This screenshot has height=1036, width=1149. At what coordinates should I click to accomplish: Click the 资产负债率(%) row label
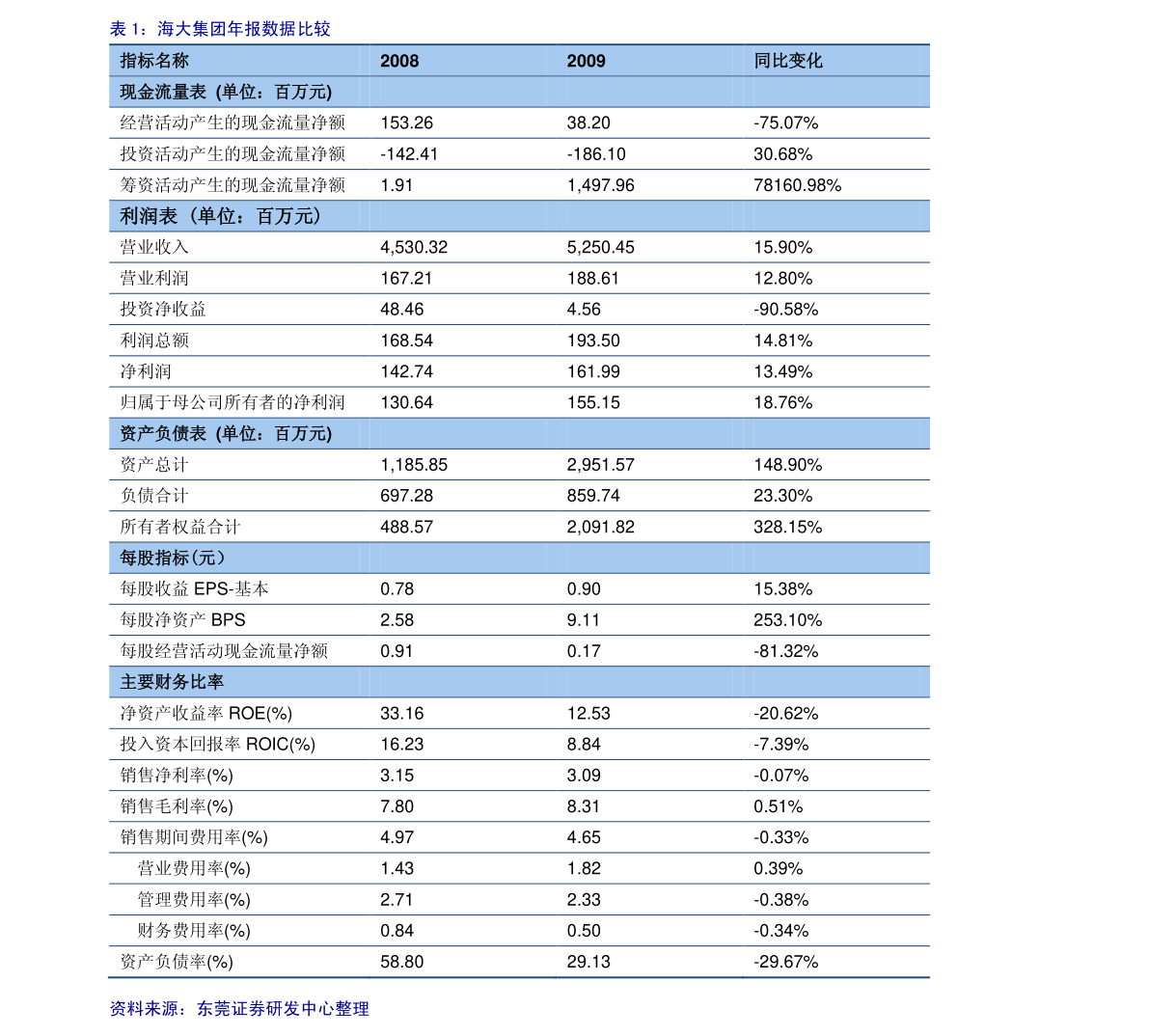(x=177, y=962)
